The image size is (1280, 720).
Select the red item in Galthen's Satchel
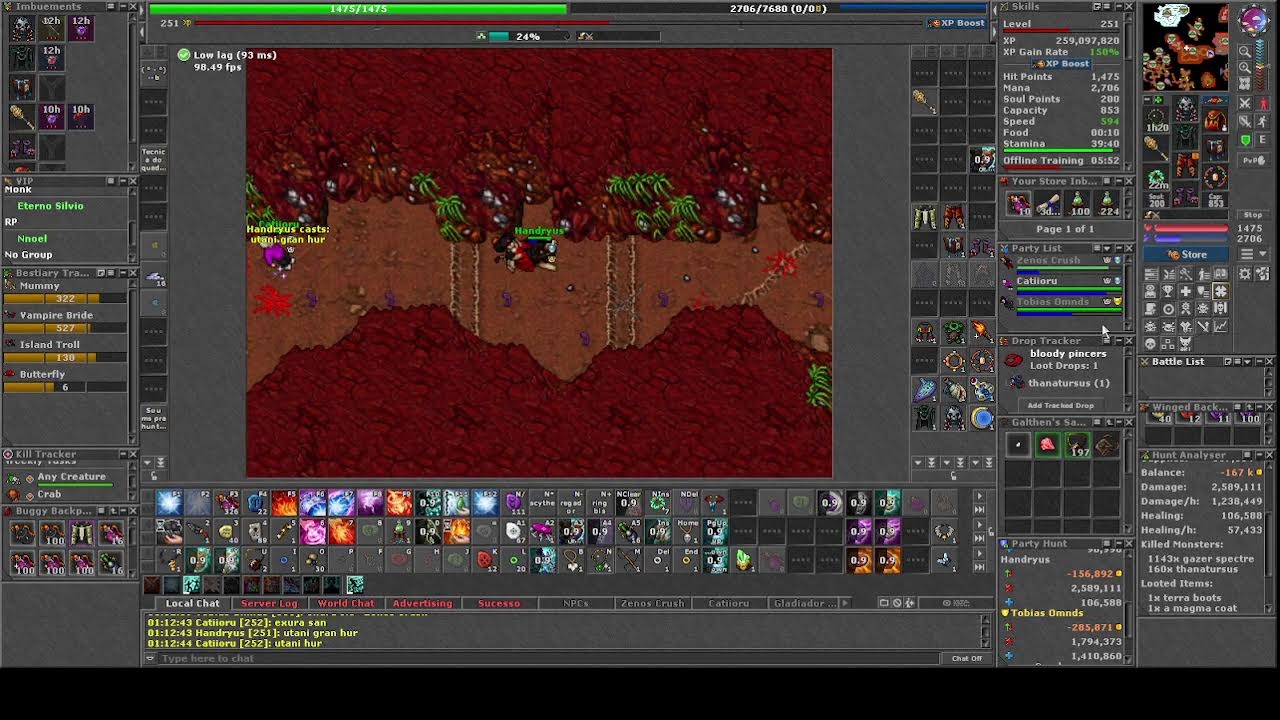click(1047, 445)
